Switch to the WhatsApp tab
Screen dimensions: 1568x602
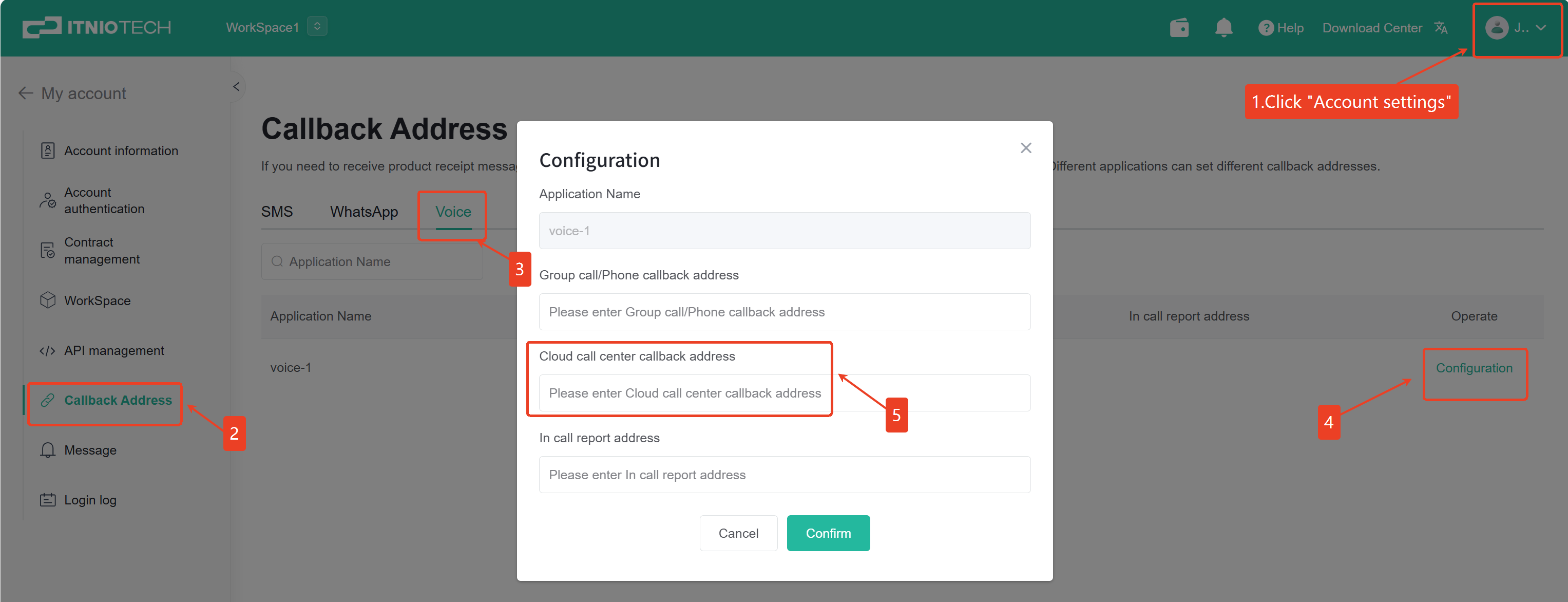364,212
